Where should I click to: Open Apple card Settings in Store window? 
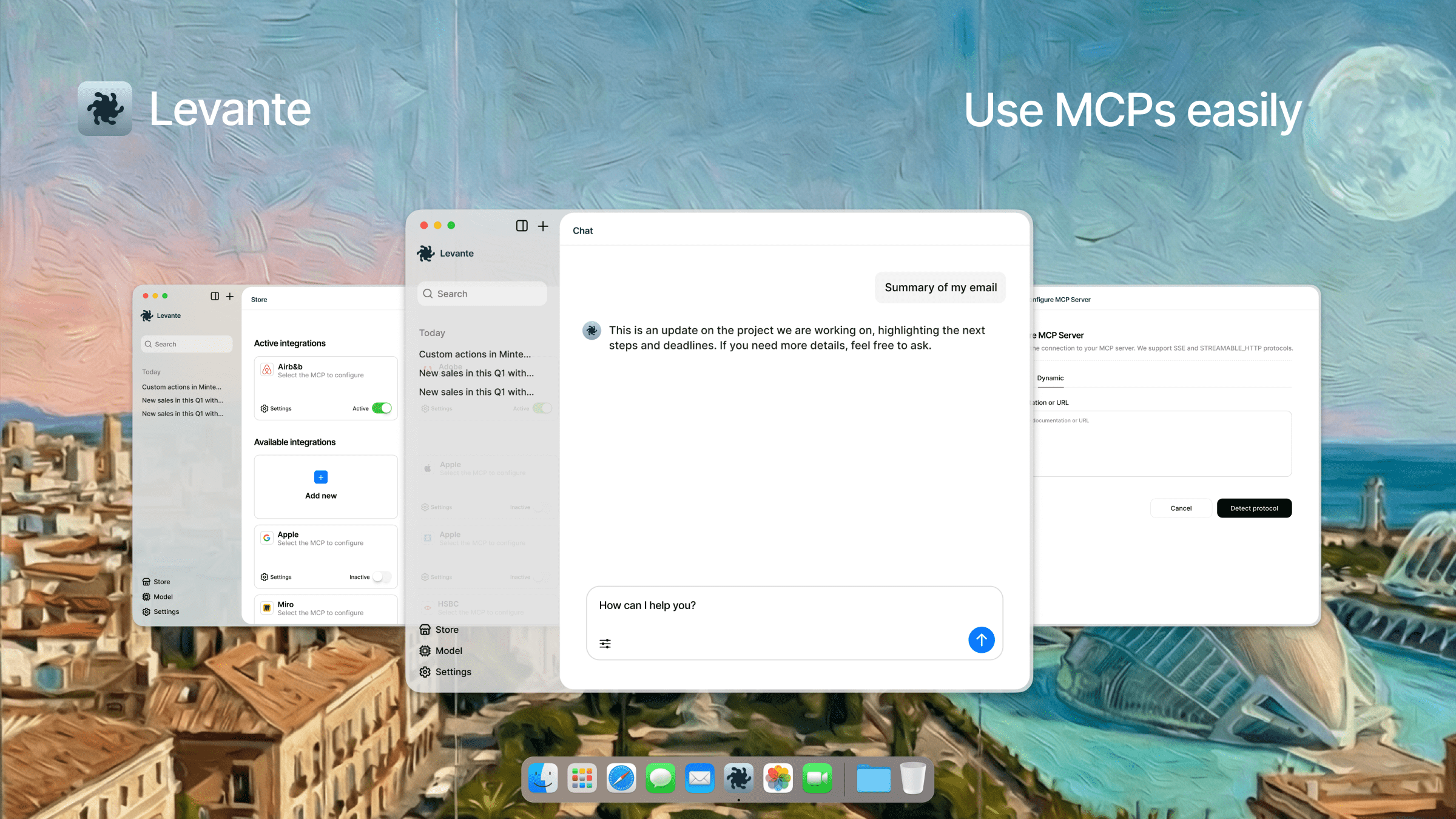click(x=276, y=577)
